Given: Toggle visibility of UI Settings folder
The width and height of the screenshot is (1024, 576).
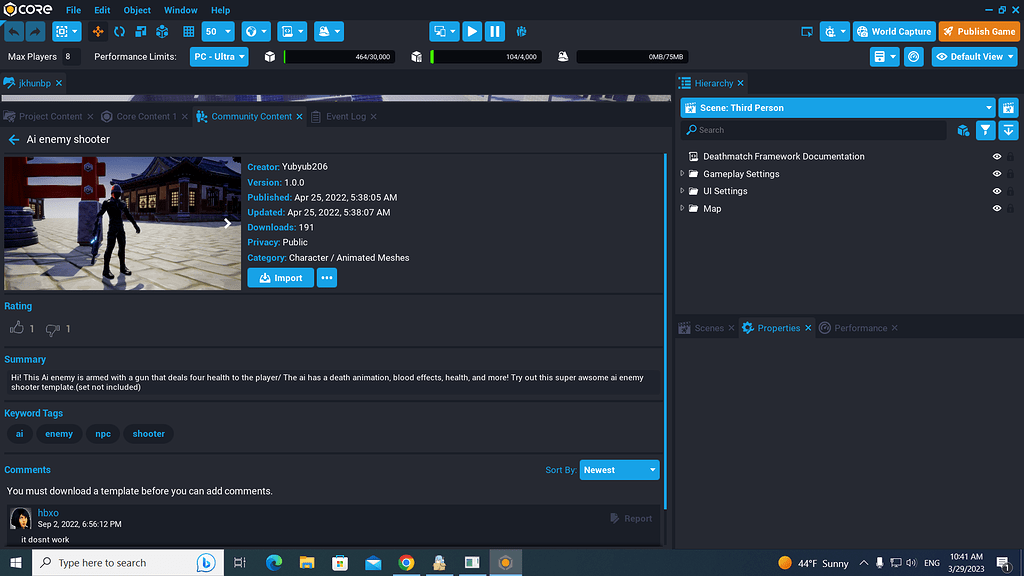Looking at the screenshot, I should [997, 191].
